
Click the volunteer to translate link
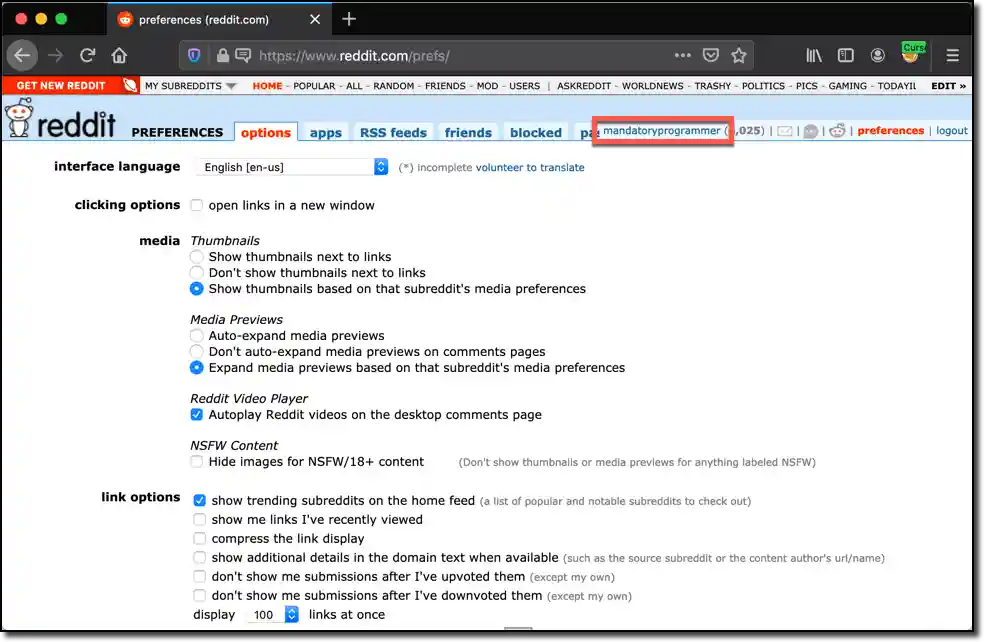(530, 168)
